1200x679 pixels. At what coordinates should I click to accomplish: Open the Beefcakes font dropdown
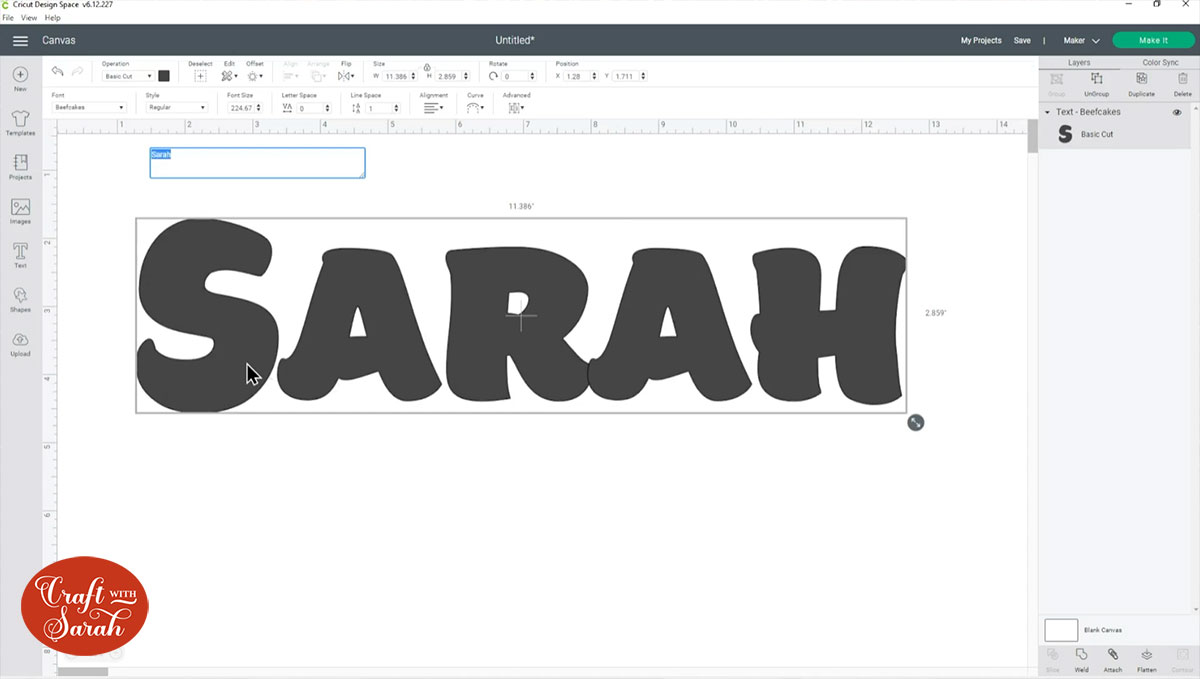click(x=88, y=106)
